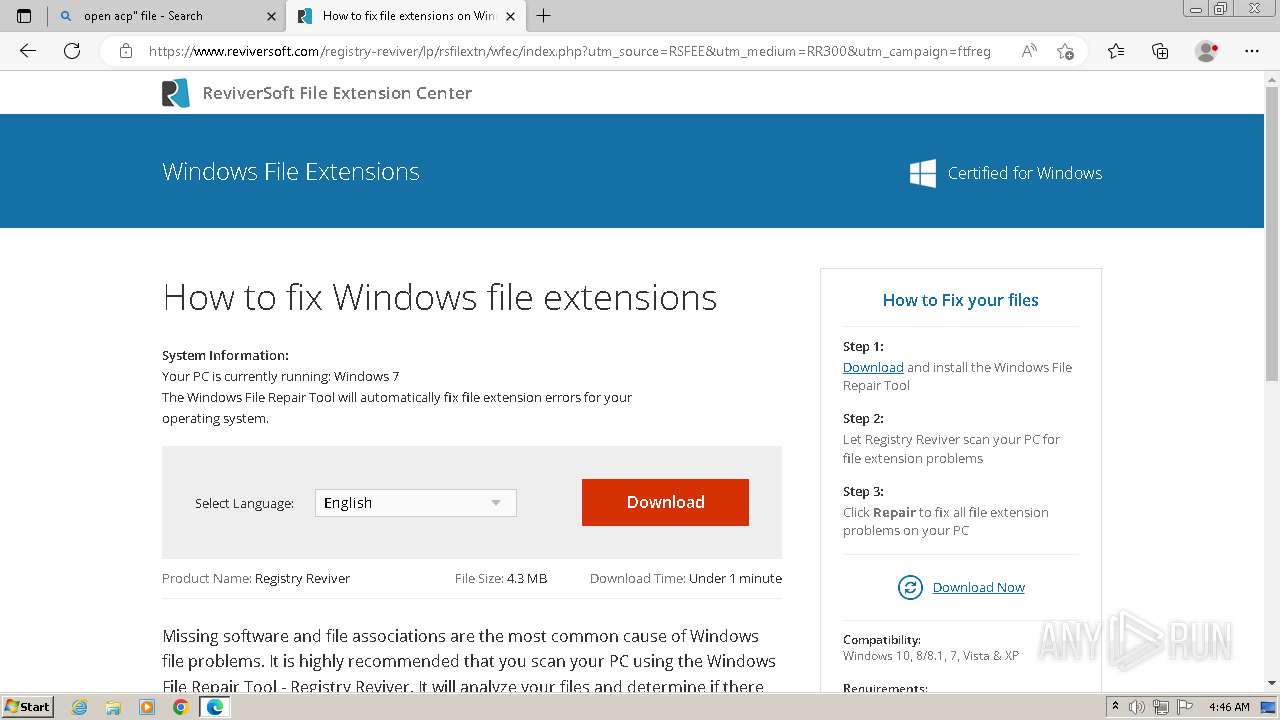Open the tab actions menu icon
This screenshot has height=720, width=1280.
(24, 16)
